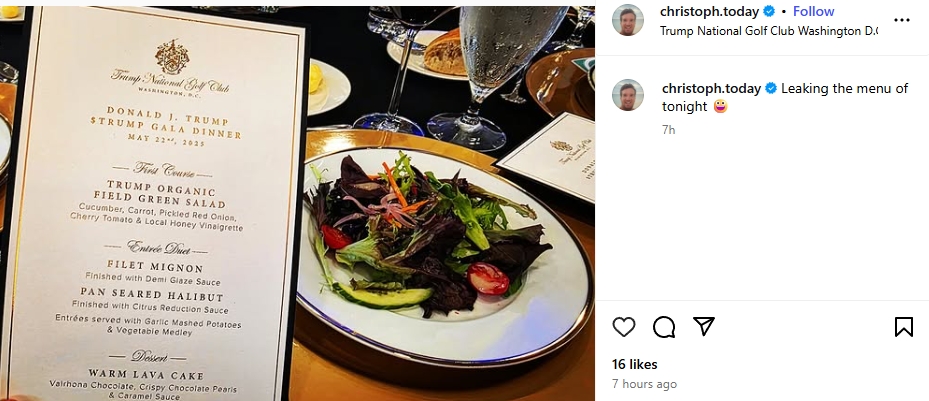Image resolution: width=929 pixels, height=401 pixels.
Task: Open the Trump National Golf Club location link
Action: [x=769, y=31]
